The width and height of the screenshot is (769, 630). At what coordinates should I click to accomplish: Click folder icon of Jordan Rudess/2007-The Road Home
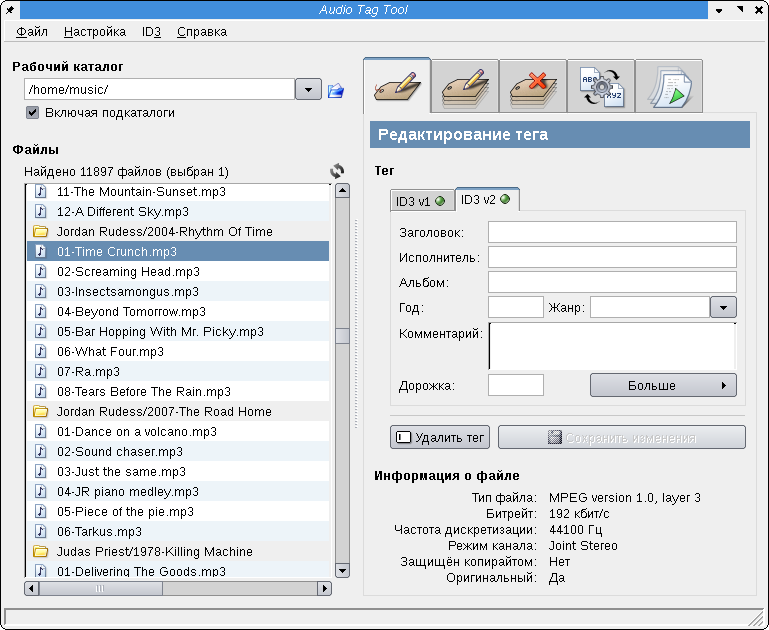tap(40, 411)
